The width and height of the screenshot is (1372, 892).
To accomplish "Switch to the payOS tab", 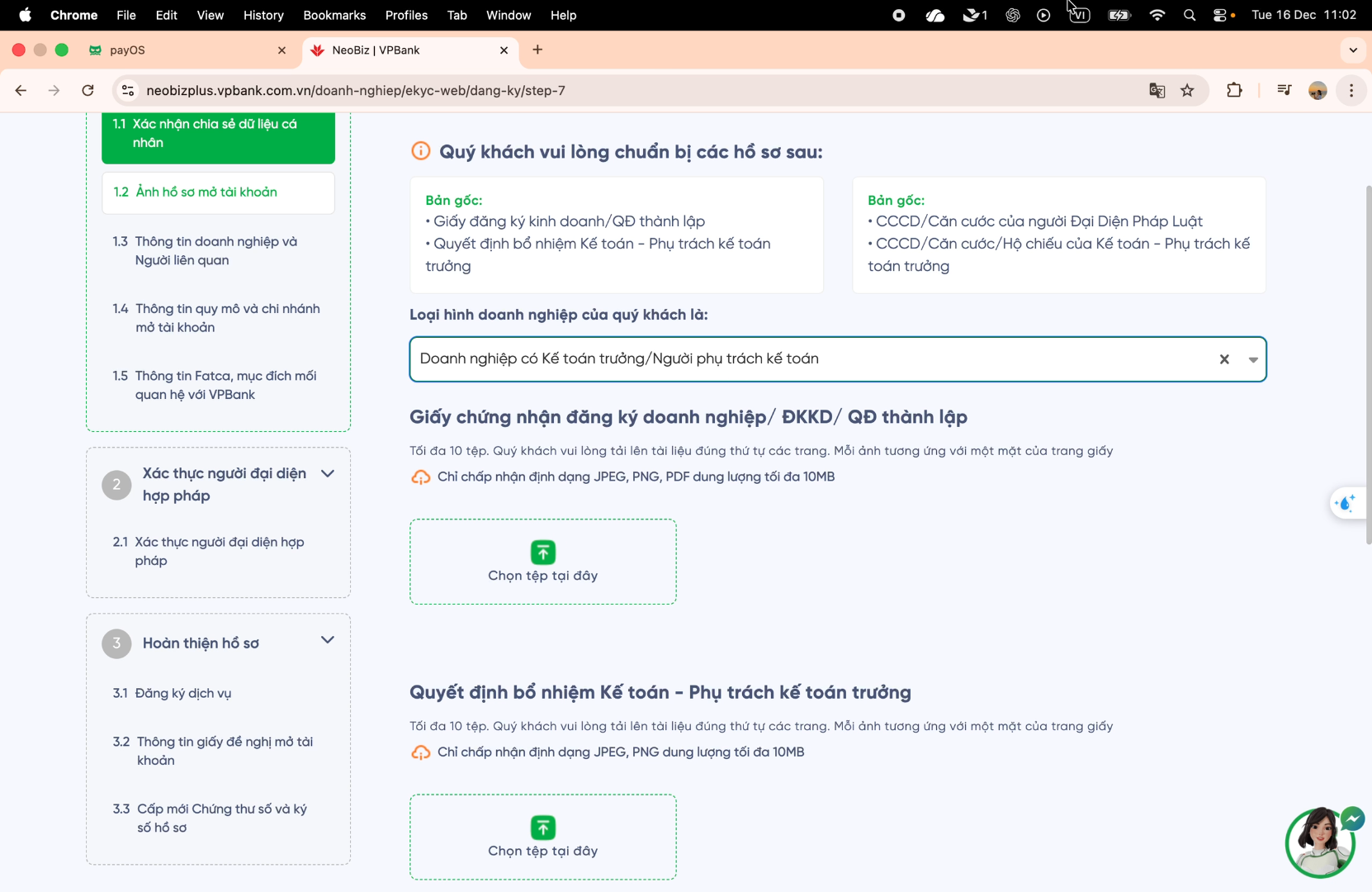I will pos(186,50).
